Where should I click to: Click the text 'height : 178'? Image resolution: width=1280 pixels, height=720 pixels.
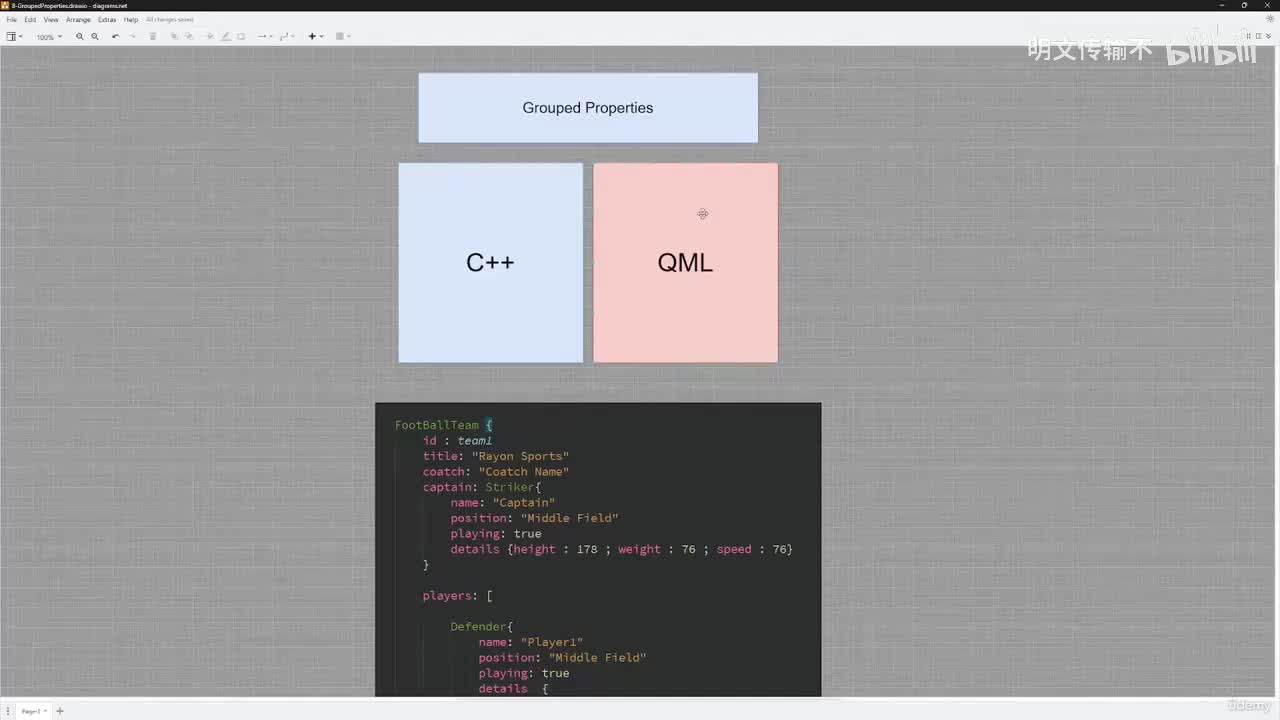point(555,549)
